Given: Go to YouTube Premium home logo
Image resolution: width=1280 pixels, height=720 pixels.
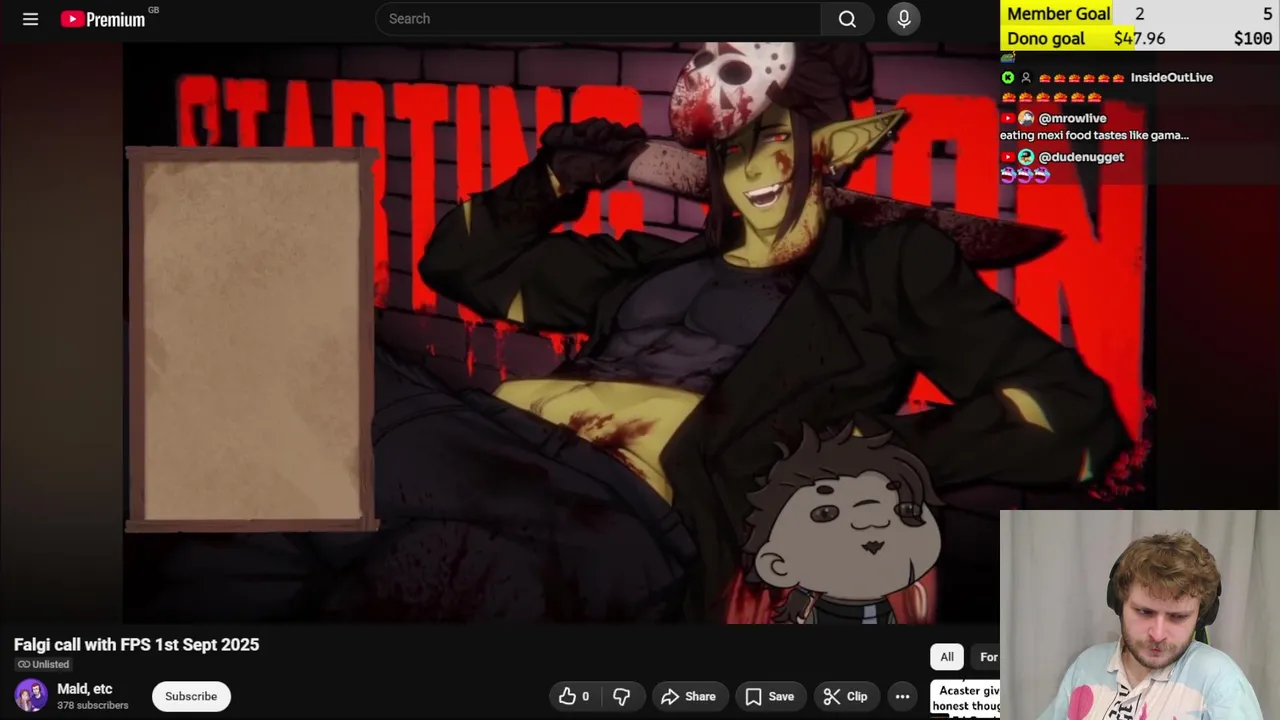Looking at the screenshot, I should (x=104, y=19).
